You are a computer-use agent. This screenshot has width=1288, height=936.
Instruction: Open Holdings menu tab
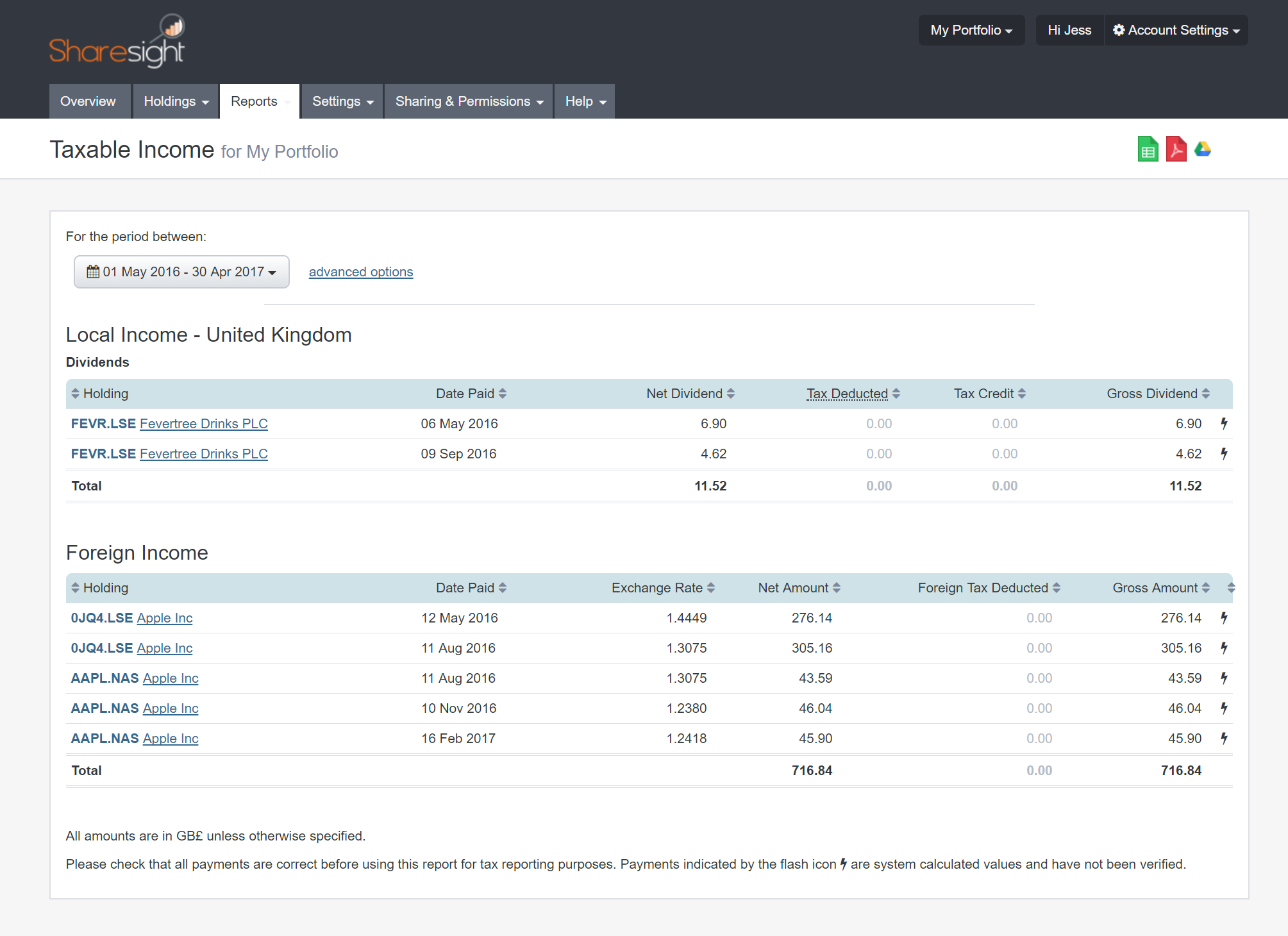pyautogui.click(x=176, y=101)
